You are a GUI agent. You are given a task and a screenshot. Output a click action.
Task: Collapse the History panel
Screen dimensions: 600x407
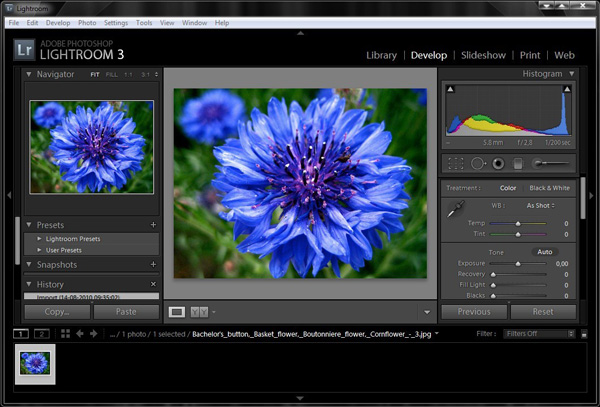29,284
